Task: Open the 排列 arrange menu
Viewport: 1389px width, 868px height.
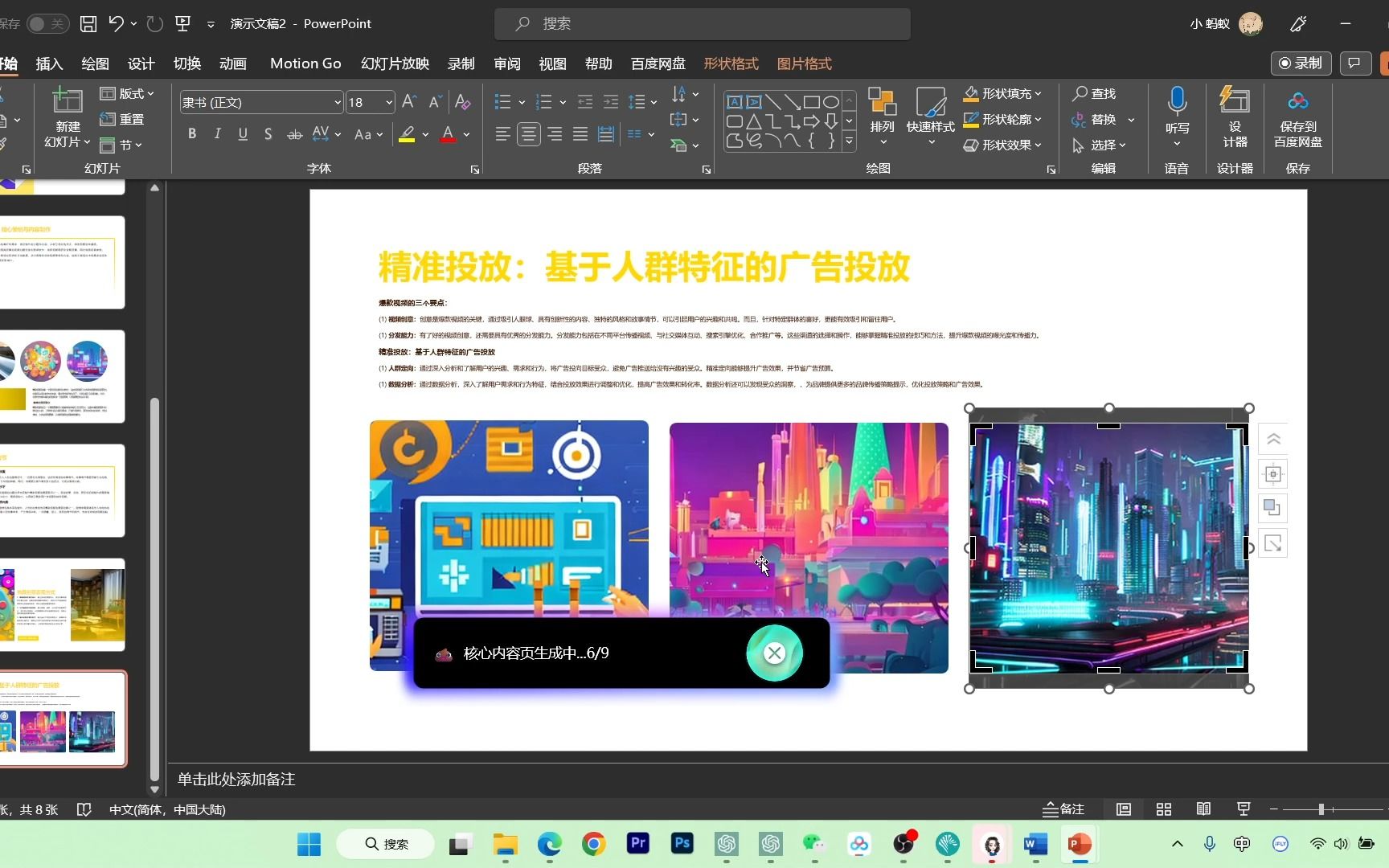Action: [x=882, y=117]
